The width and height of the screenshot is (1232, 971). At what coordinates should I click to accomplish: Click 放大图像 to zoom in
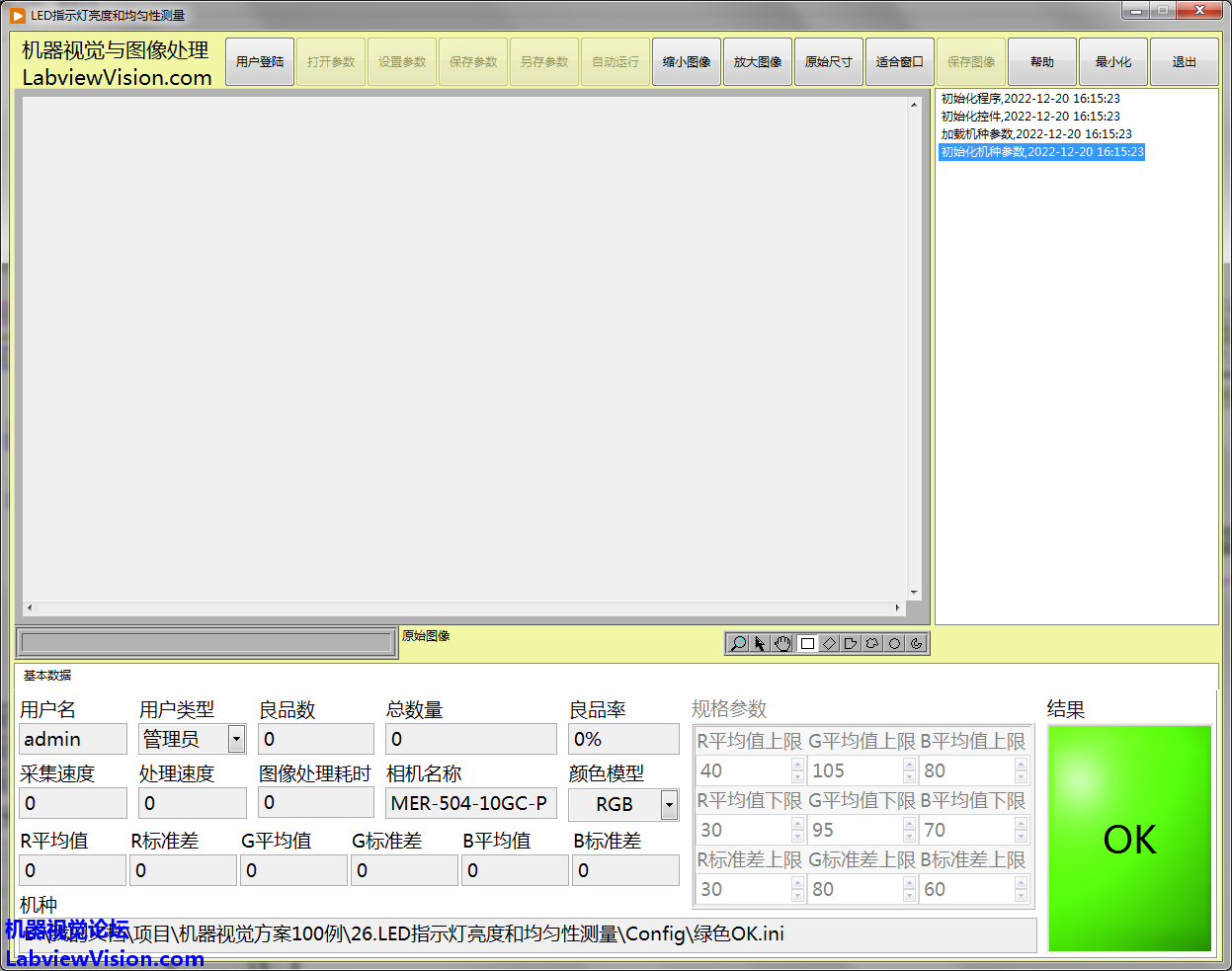pyautogui.click(x=758, y=62)
